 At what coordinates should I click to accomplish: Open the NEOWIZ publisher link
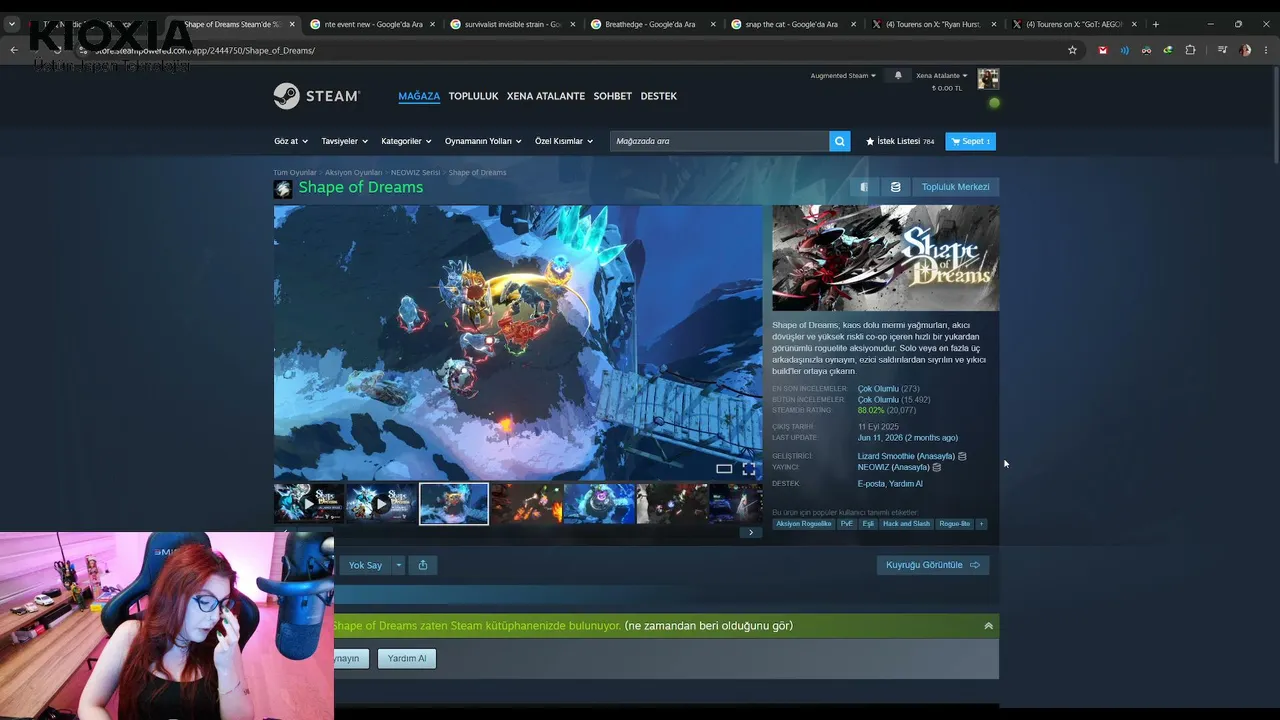(873, 467)
